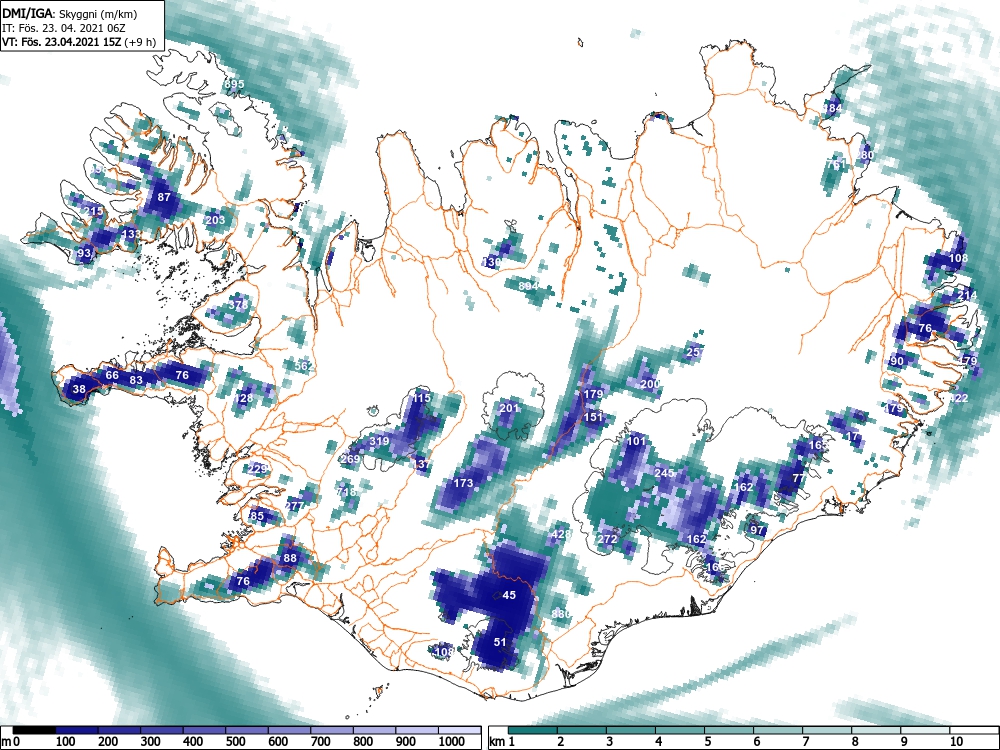Select the '173' value on the map

point(463,483)
